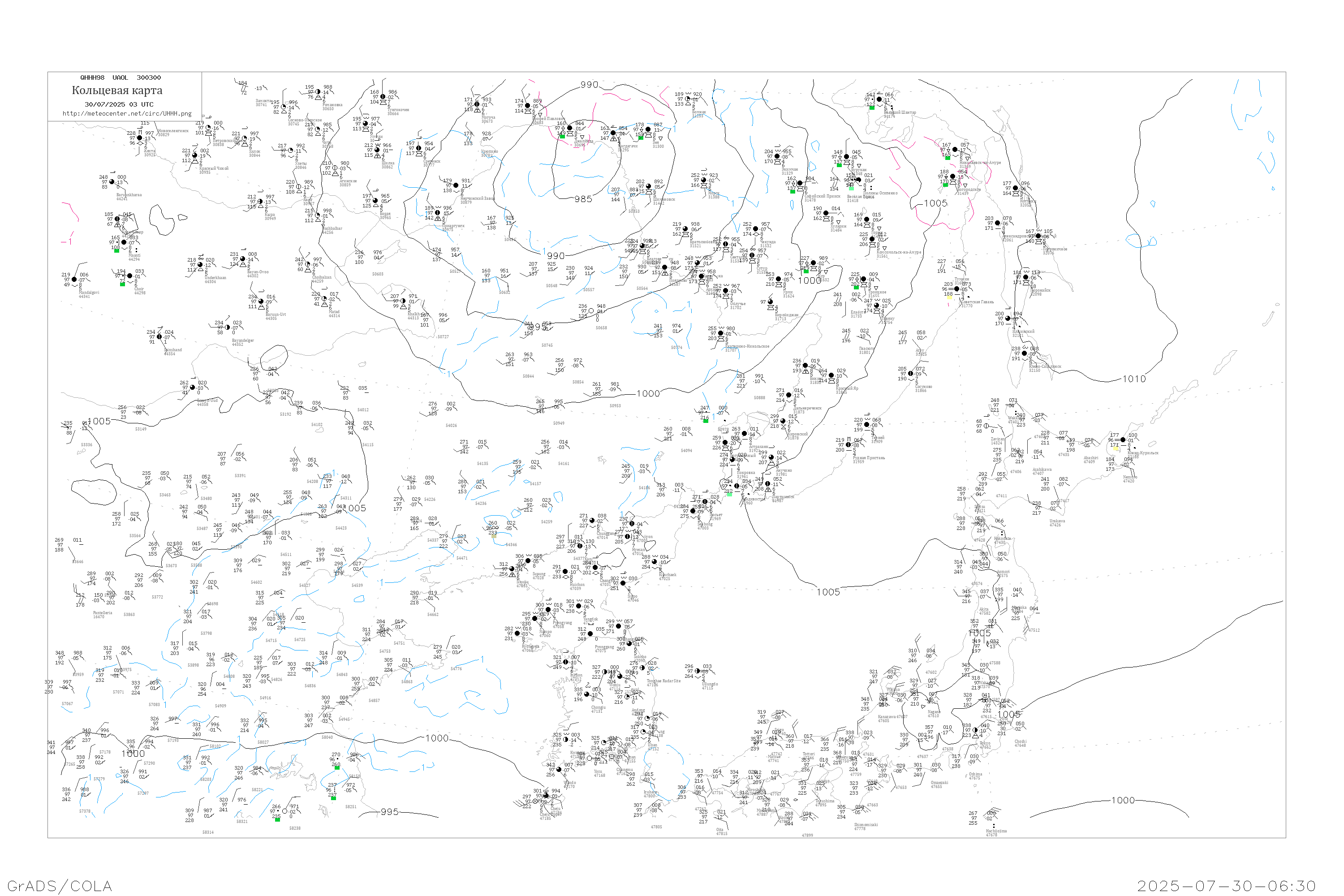Image resolution: width=1344 pixels, height=896 pixels.
Task: Open the meteocenter.net UHHH.png URL
Action: 127,114
